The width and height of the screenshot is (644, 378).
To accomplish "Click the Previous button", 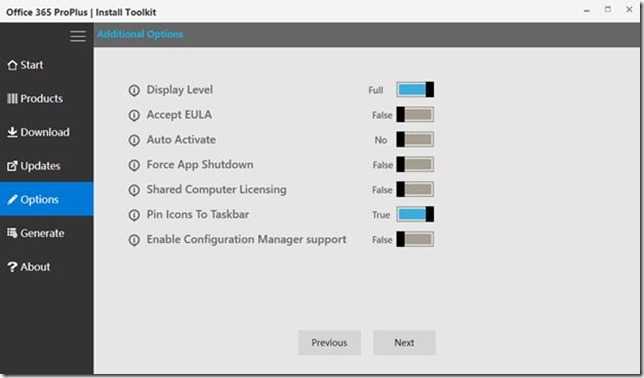I will pyautogui.click(x=329, y=343).
